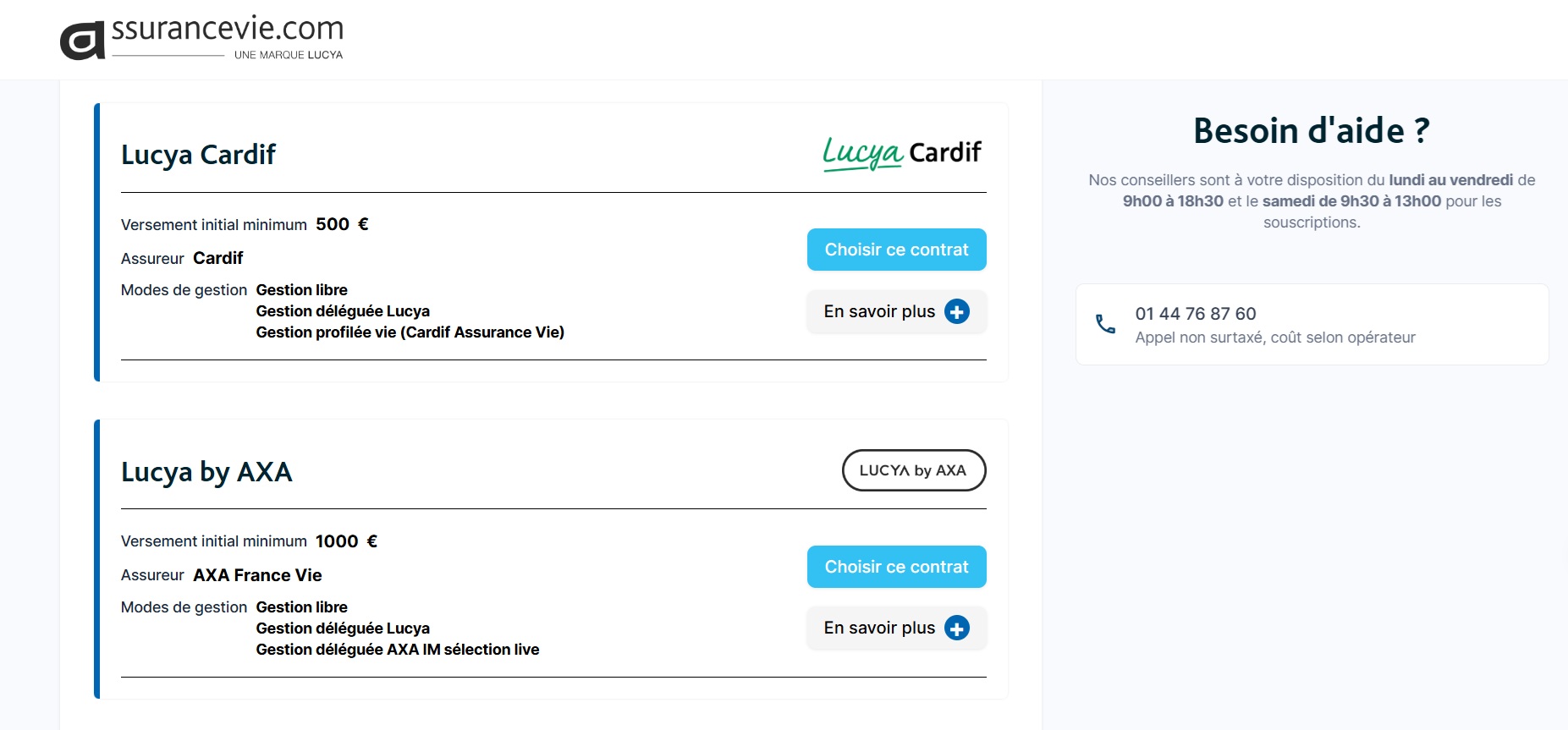The width and height of the screenshot is (1568, 730).
Task: Click the plus icon next to first En savoir plus
Action: click(x=955, y=311)
